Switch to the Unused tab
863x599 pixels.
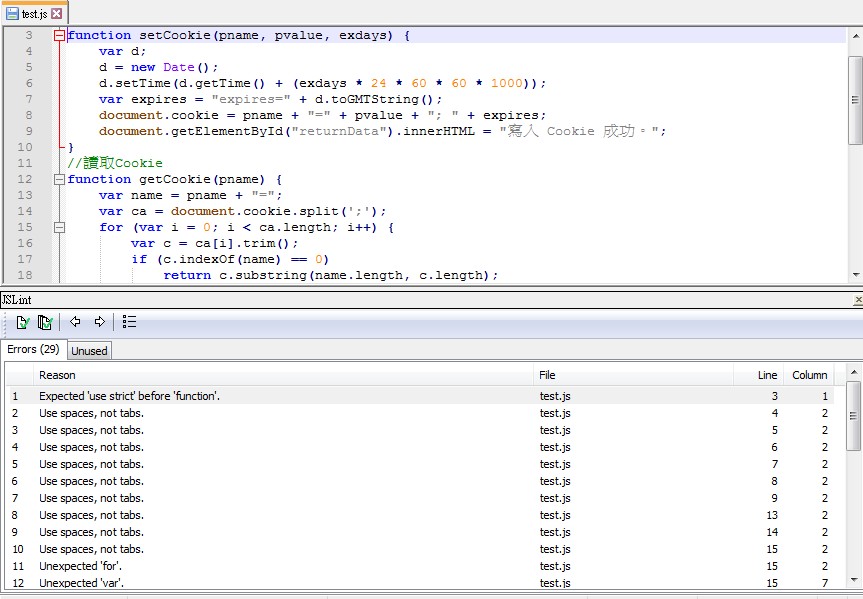[x=89, y=351]
